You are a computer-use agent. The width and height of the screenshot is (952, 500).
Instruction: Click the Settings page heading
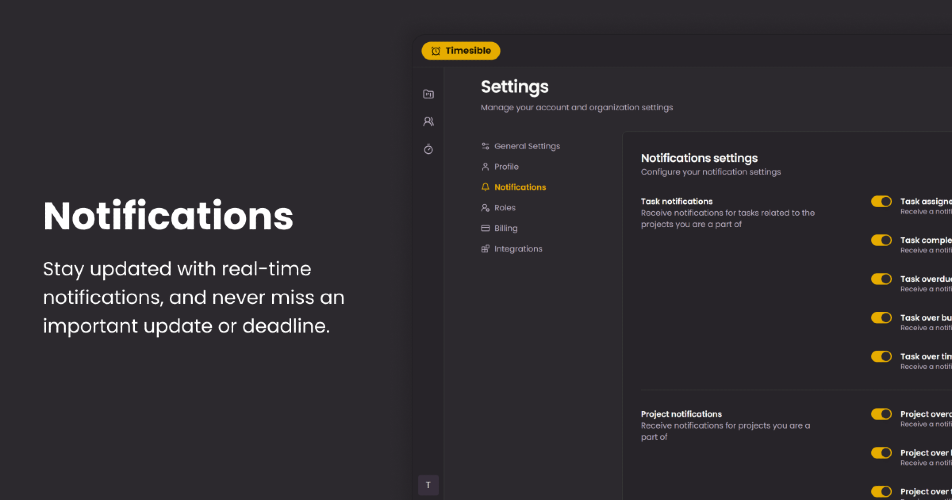click(515, 87)
